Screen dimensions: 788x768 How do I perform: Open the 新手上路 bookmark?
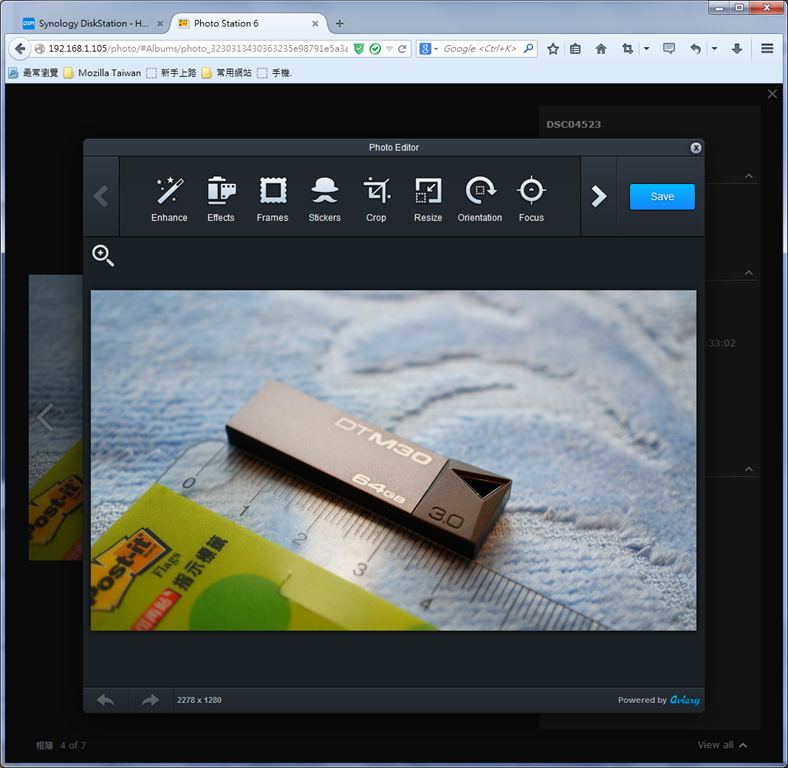(171, 73)
